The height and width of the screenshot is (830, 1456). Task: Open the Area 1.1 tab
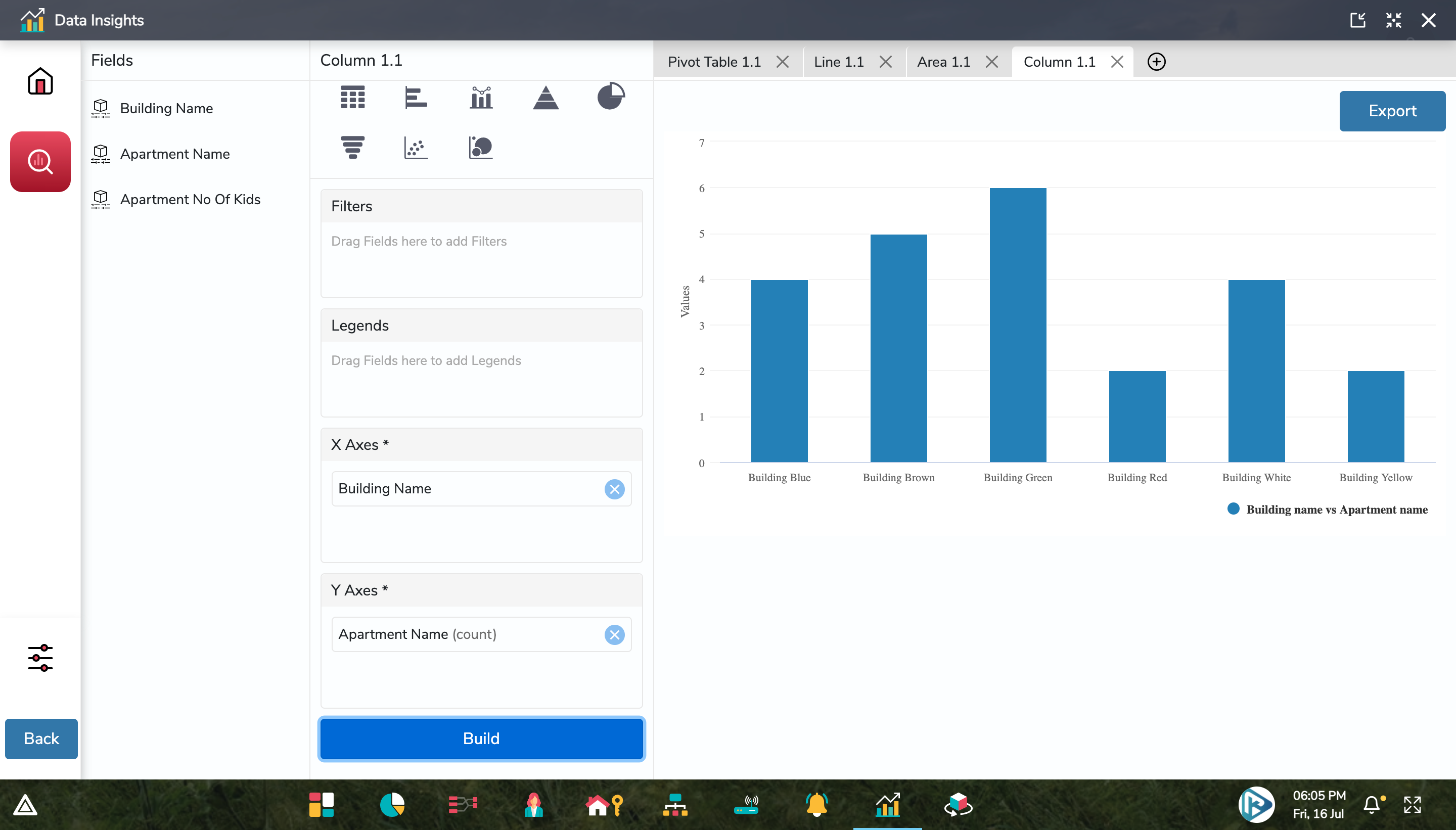(943, 62)
